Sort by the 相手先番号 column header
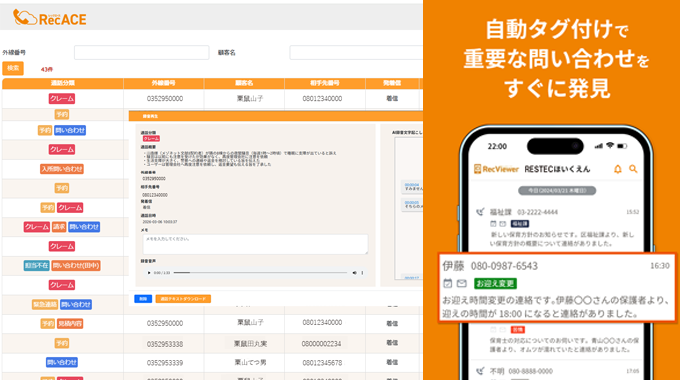The image size is (680, 380). click(x=325, y=83)
